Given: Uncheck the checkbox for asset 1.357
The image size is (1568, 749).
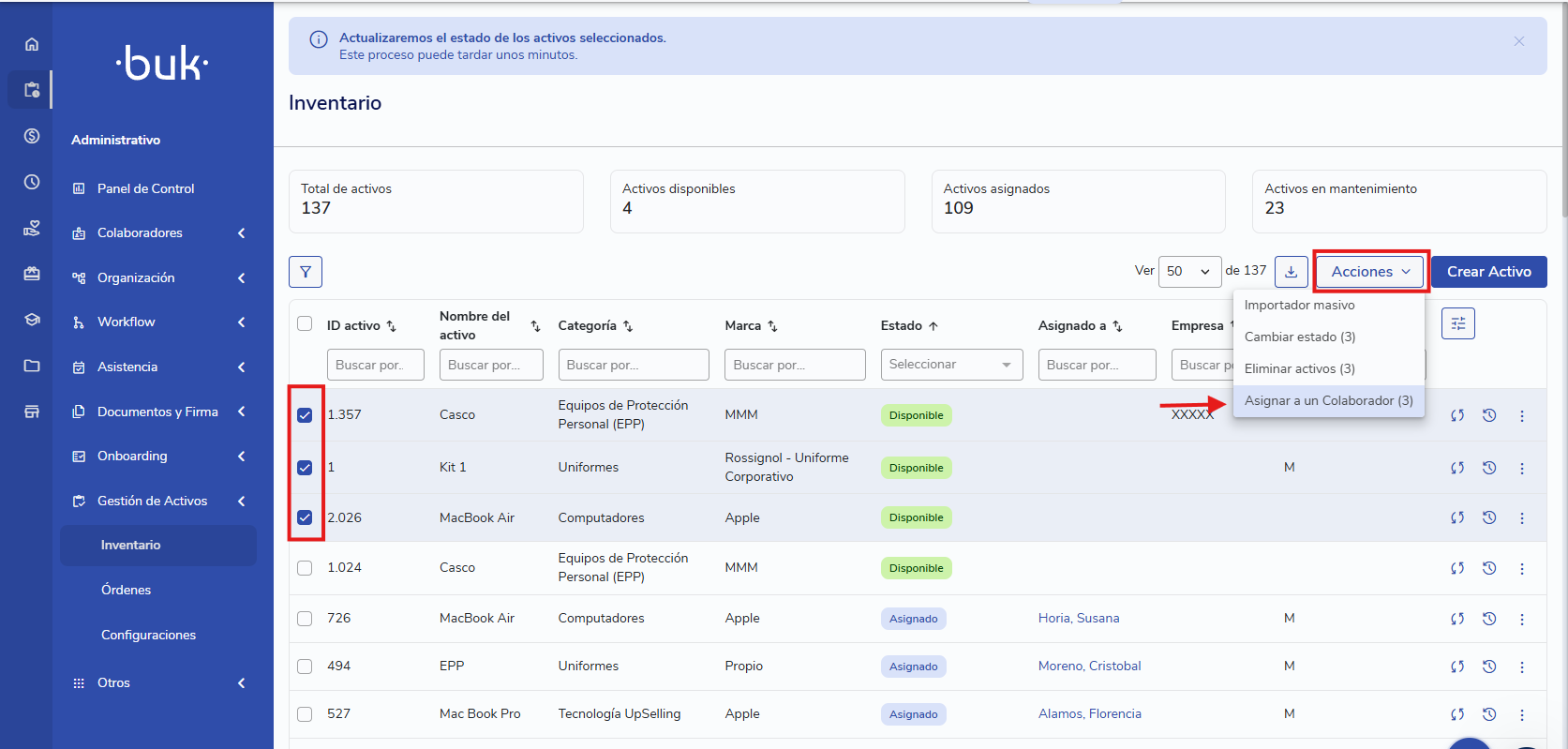Looking at the screenshot, I should (305, 415).
